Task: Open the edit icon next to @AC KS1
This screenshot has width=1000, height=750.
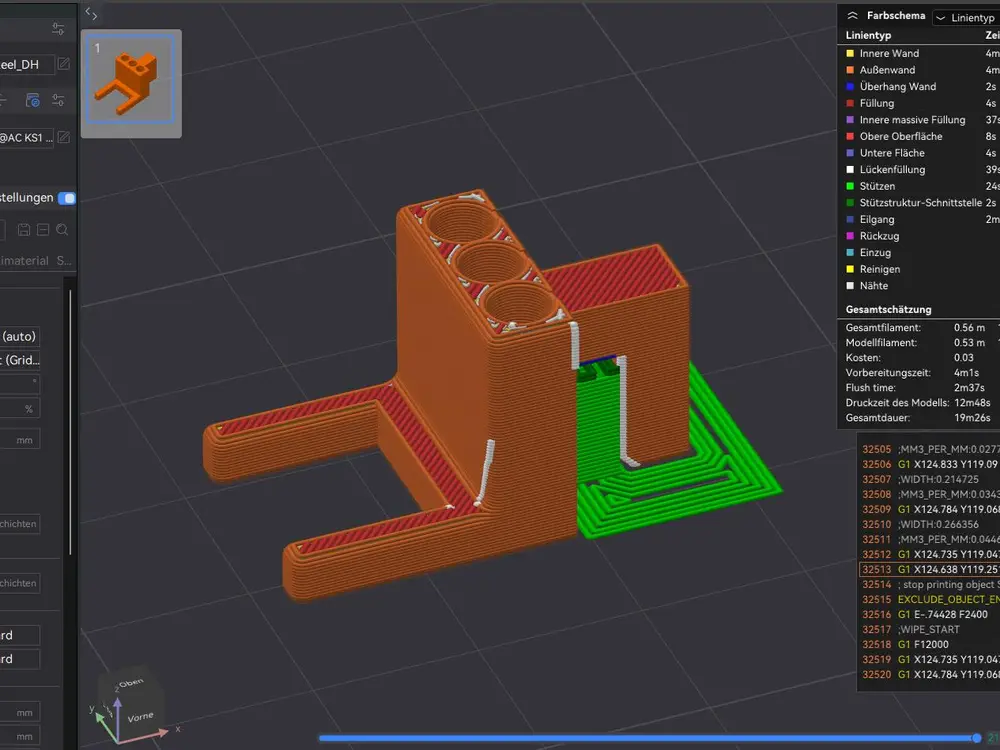Action: tap(64, 137)
